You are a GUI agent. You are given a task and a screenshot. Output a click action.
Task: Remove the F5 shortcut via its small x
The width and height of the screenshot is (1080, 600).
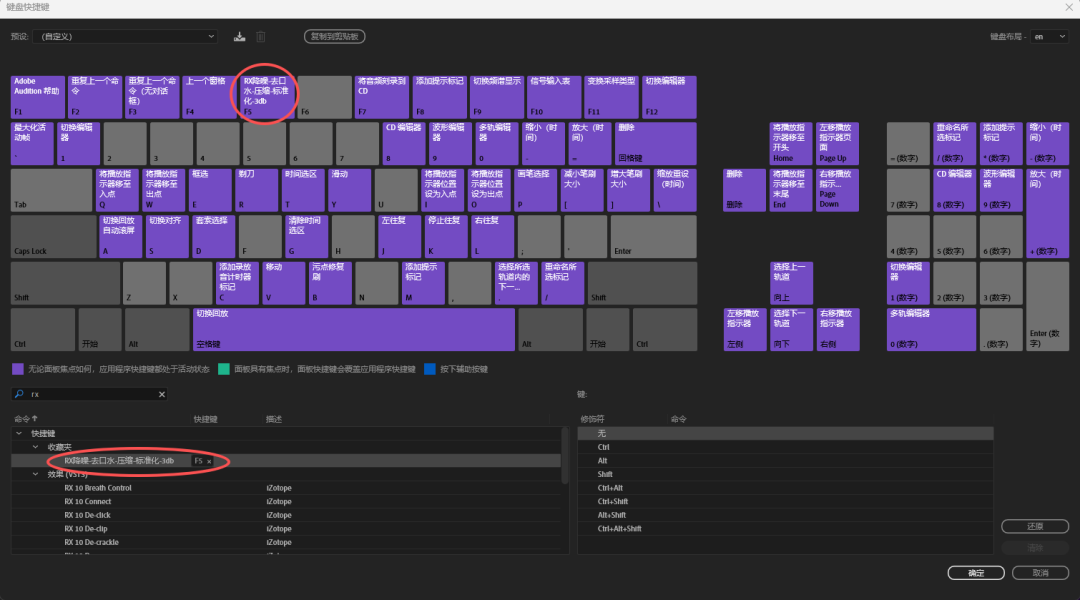209,461
